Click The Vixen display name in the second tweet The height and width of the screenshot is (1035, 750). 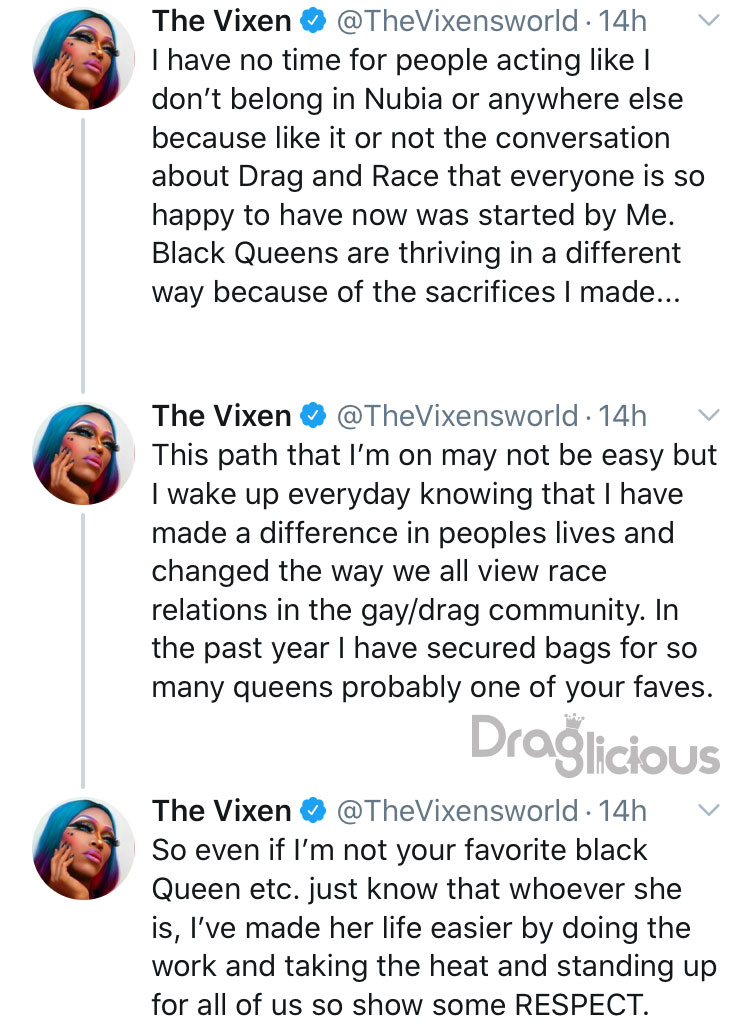pos(222,416)
